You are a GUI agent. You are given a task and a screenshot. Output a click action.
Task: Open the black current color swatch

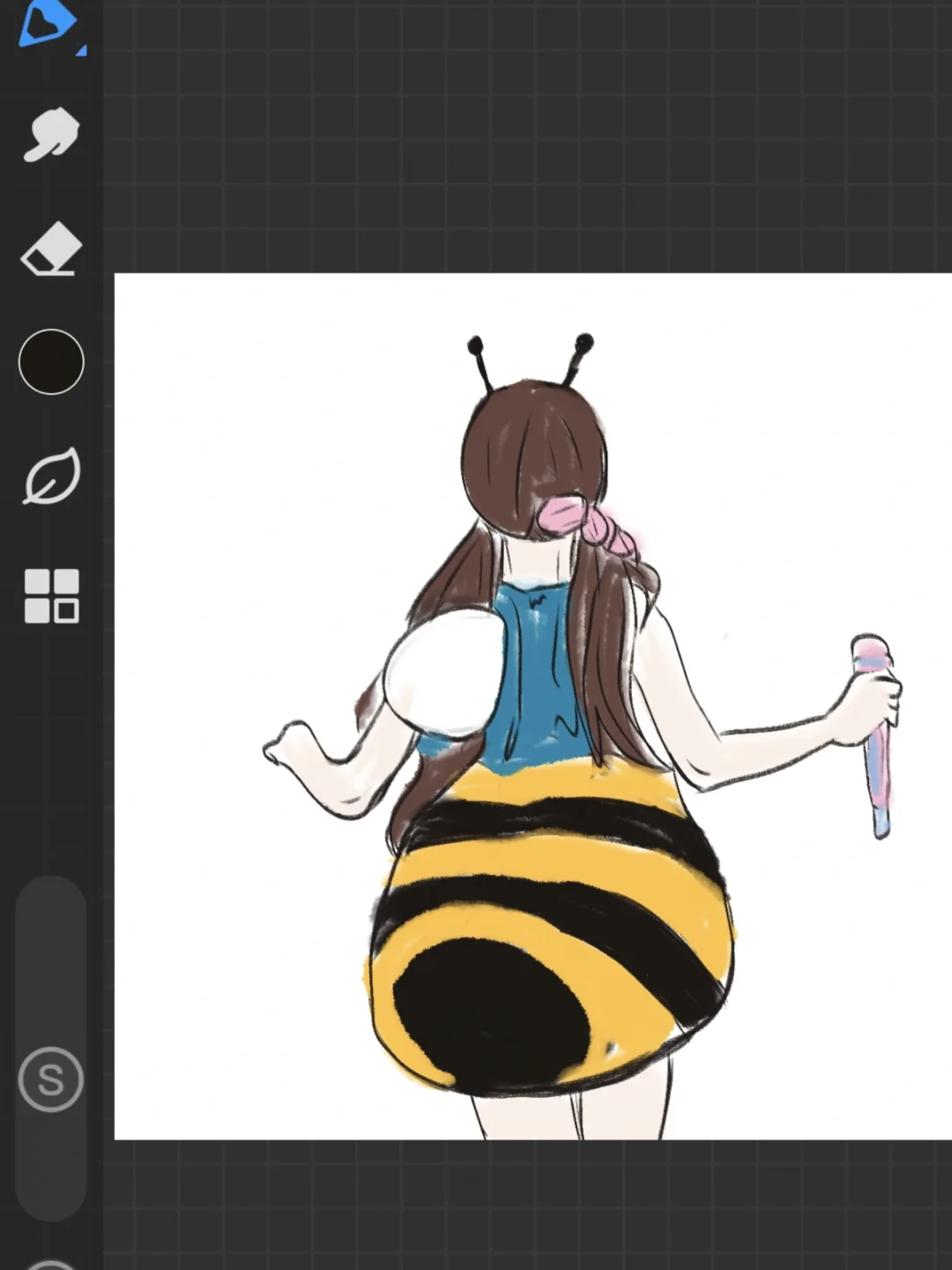(51, 362)
